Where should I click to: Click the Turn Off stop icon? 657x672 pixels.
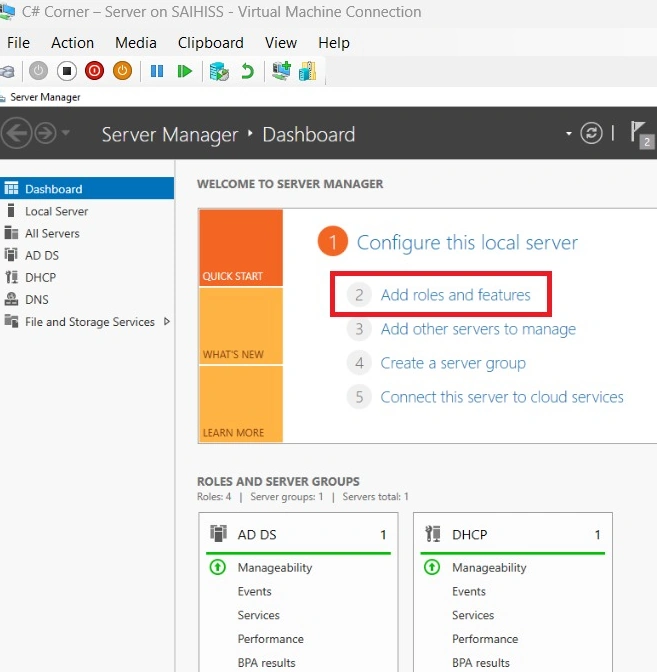[x=67, y=71]
